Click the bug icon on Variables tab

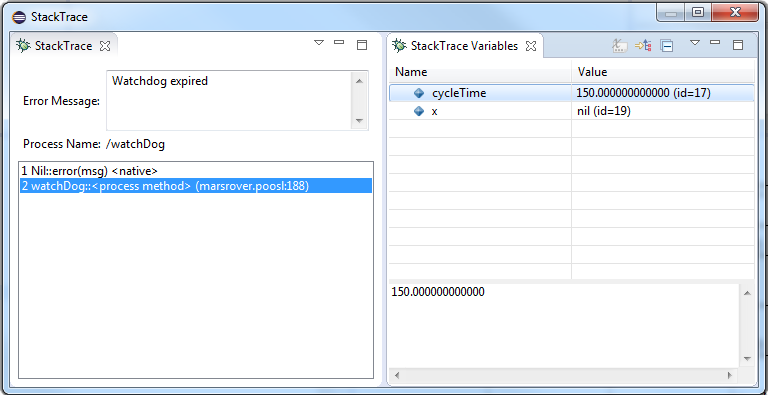pyautogui.click(x=400, y=46)
